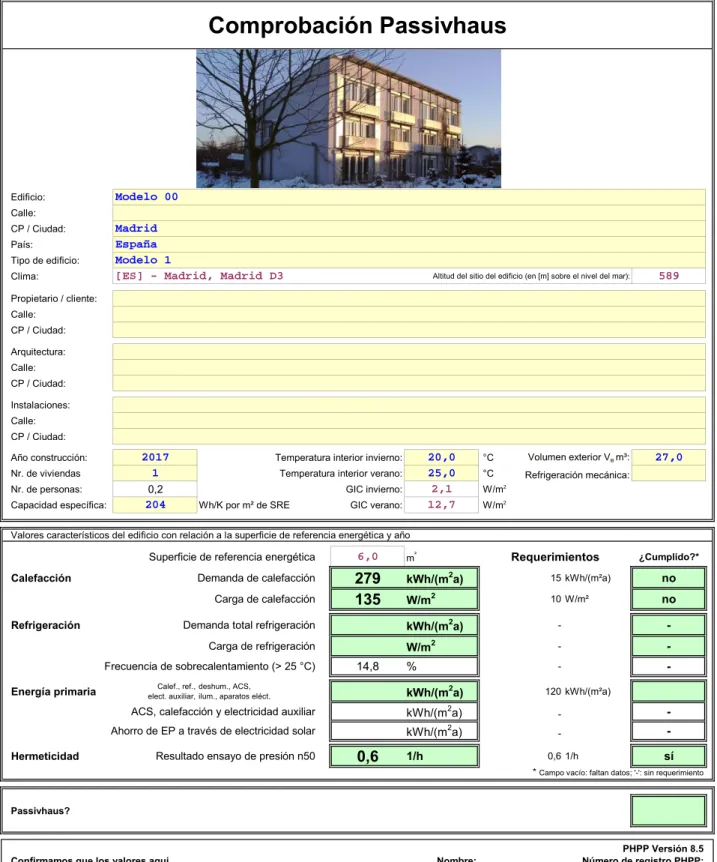717x862 pixels.
Task: Select the Año construcción value 2017
Action: (155, 457)
